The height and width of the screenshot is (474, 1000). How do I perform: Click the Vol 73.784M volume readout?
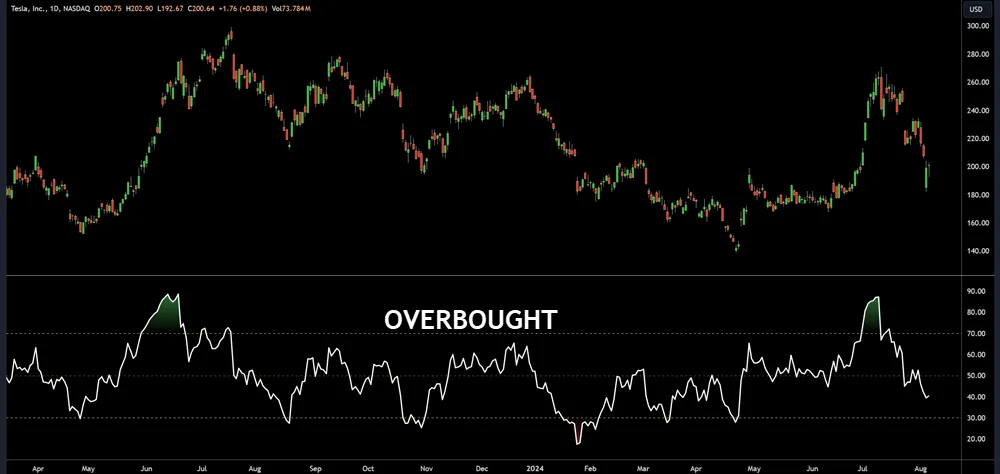point(291,9)
